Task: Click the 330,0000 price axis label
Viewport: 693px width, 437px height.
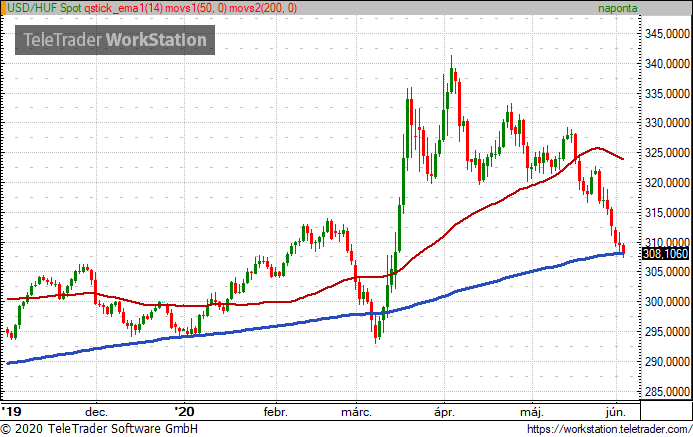Action: coord(667,123)
